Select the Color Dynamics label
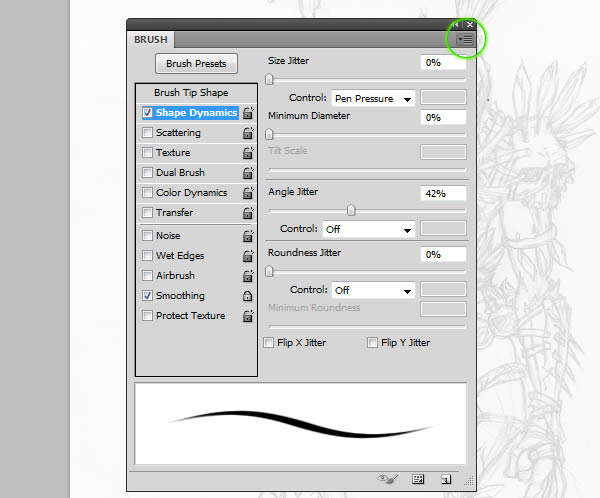This screenshot has height=498, width=600. [191, 193]
